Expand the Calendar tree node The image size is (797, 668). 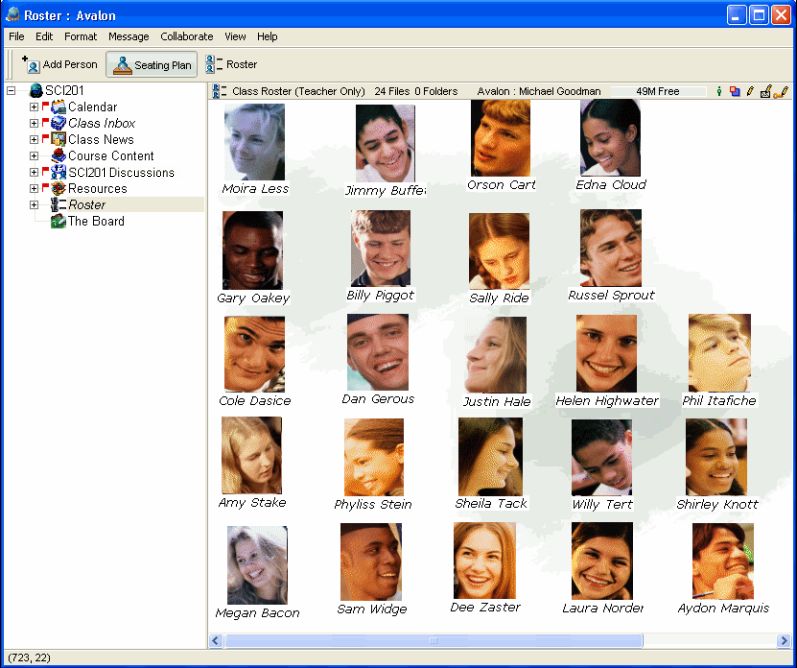(34, 107)
